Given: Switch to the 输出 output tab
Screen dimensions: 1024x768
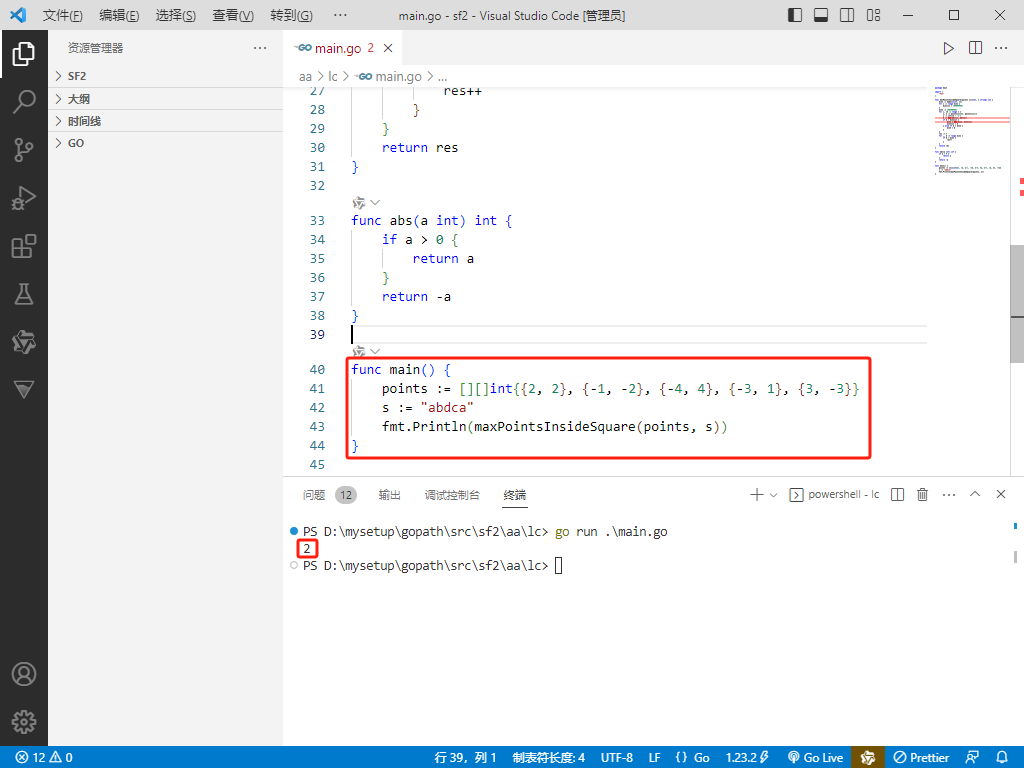Looking at the screenshot, I should coord(389,495).
